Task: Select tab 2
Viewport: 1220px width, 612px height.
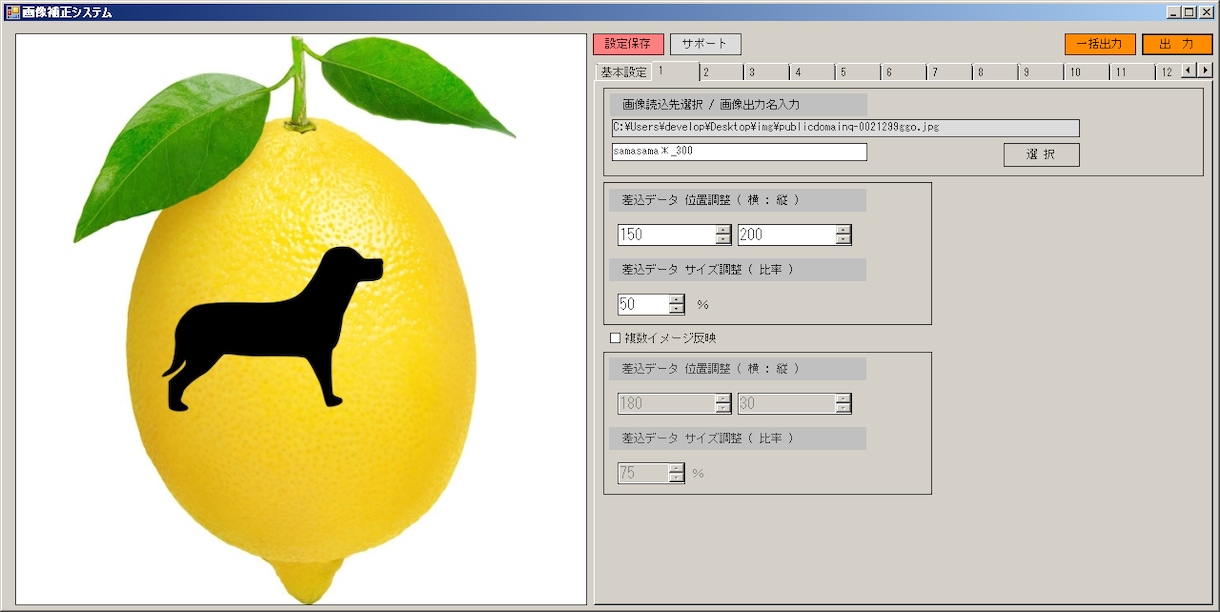Action: pyautogui.click(x=720, y=72)
